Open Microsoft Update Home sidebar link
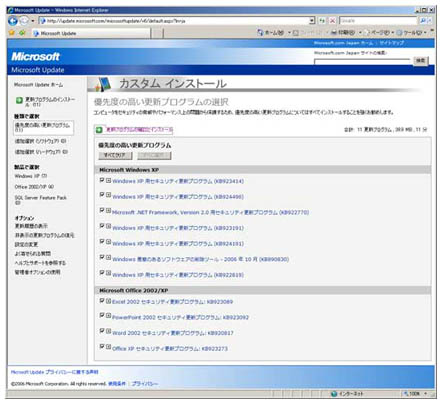Image resolution: width=442 pixels, height=404 pixels. 38,85
